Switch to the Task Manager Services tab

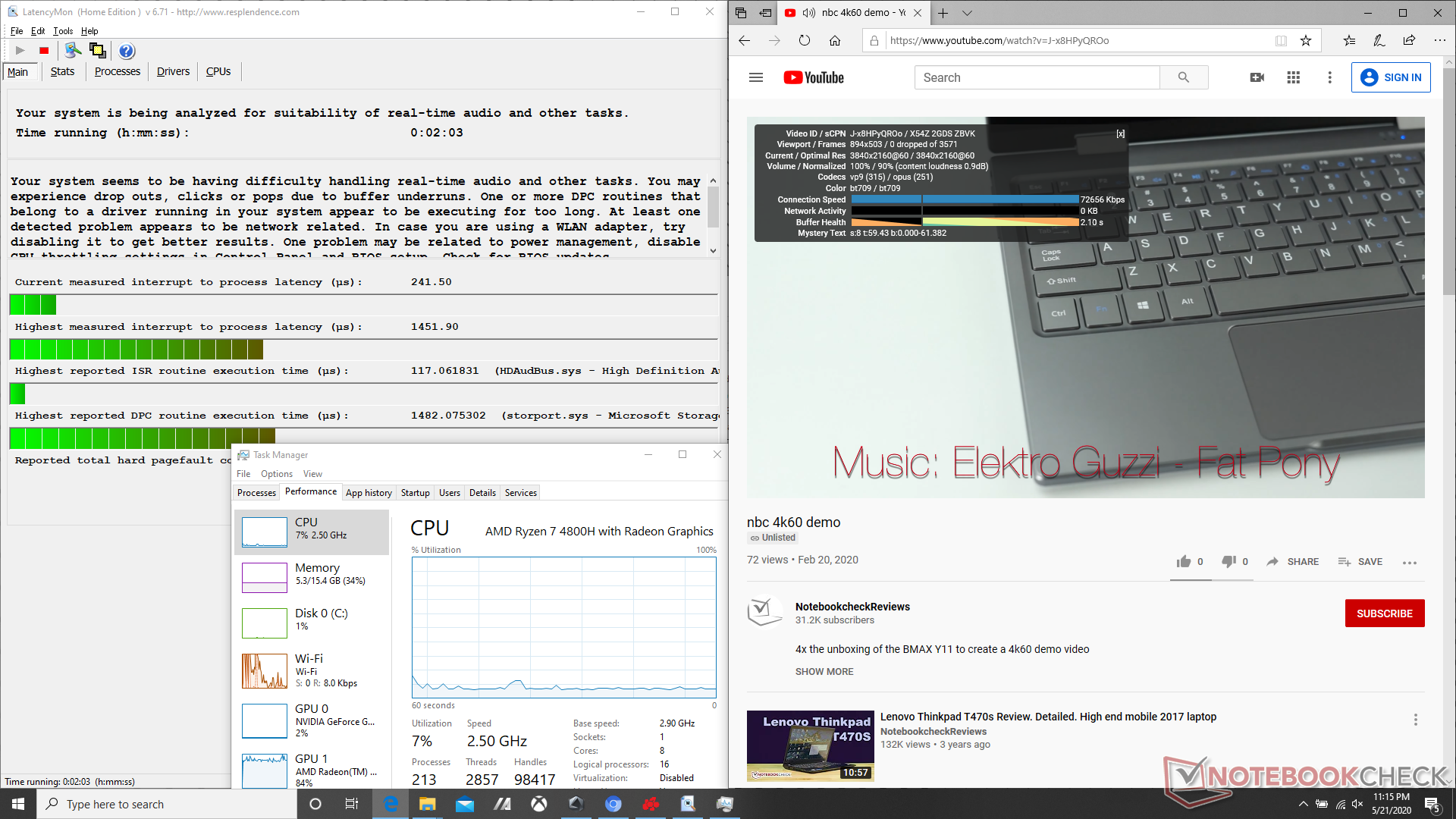pos(521,493)
